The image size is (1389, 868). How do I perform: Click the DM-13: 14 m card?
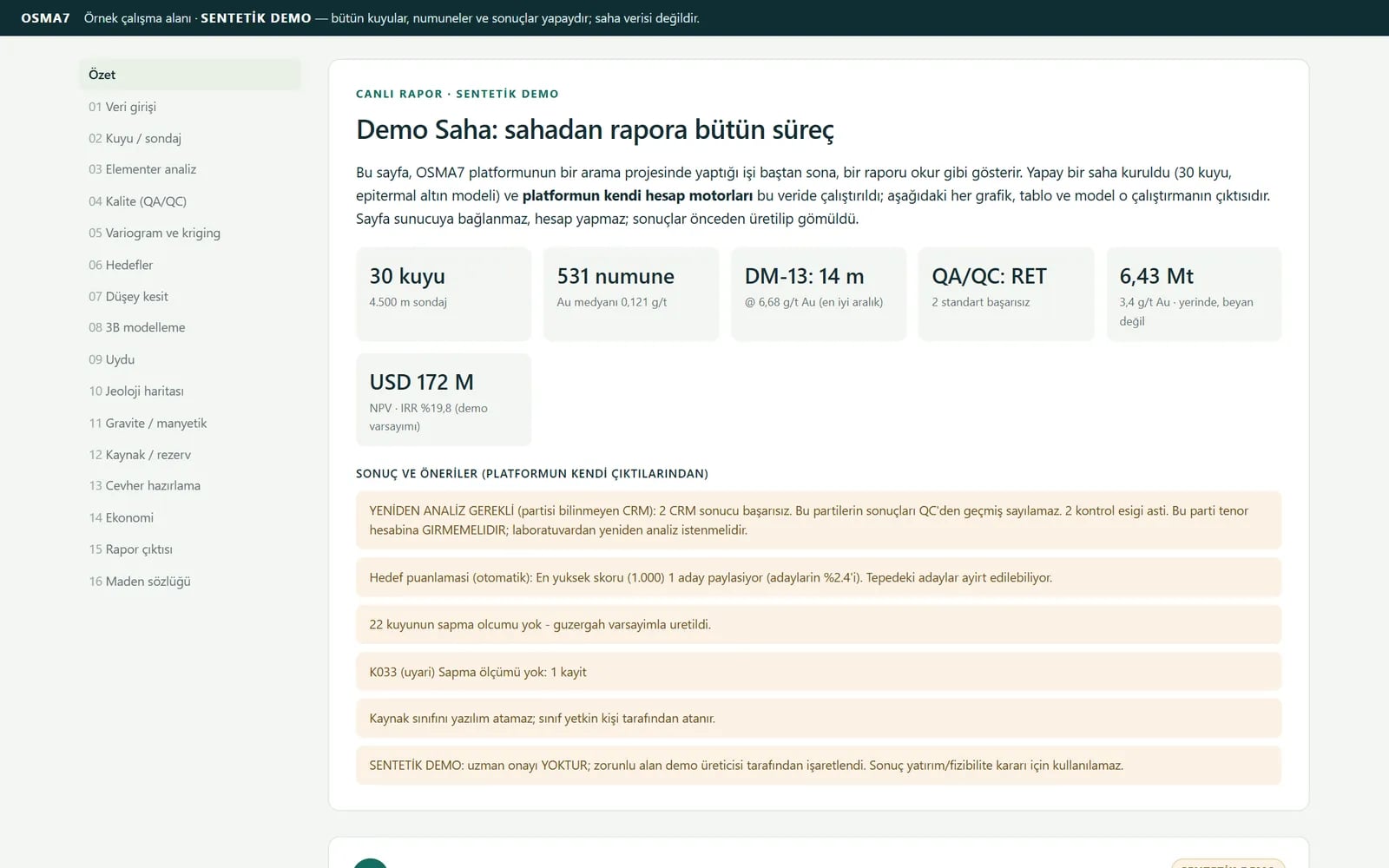(x=819, y=294)
